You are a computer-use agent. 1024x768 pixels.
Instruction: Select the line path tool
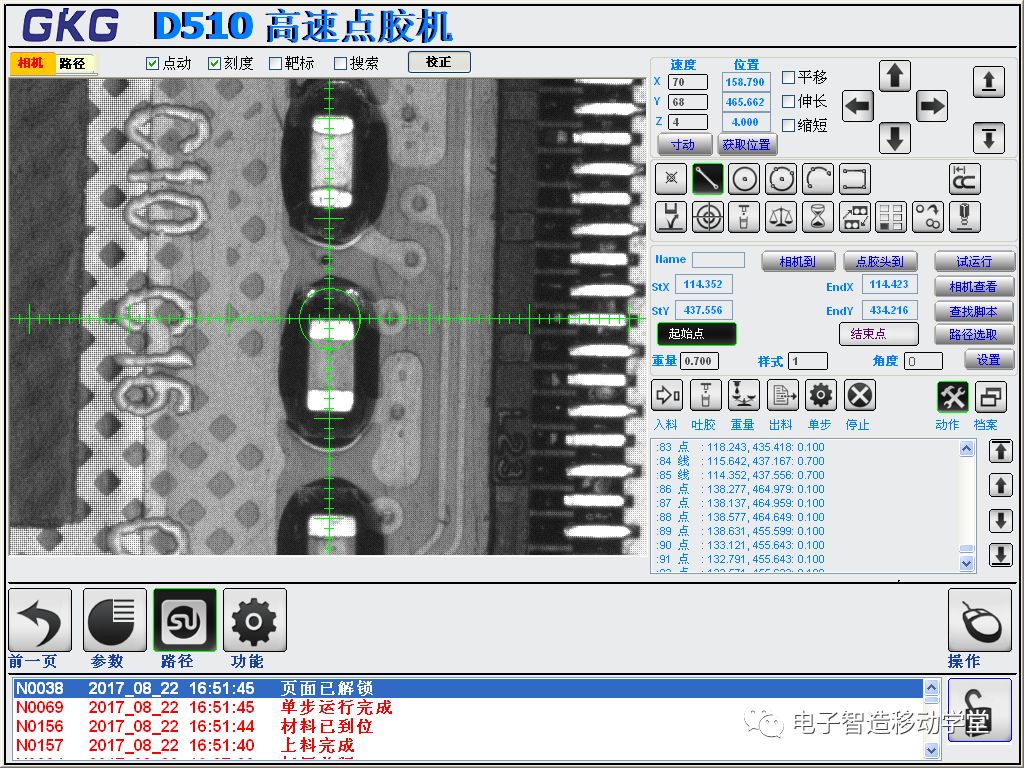pos(708,178)
